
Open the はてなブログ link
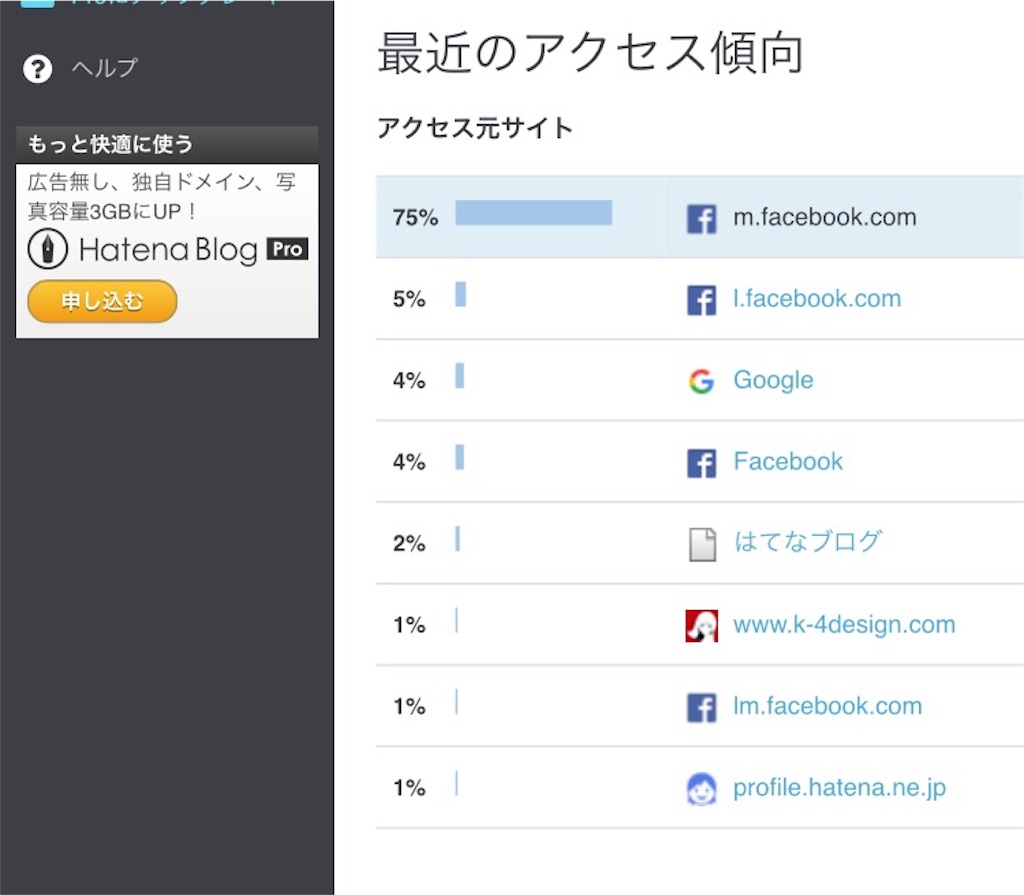coord(808,542)
